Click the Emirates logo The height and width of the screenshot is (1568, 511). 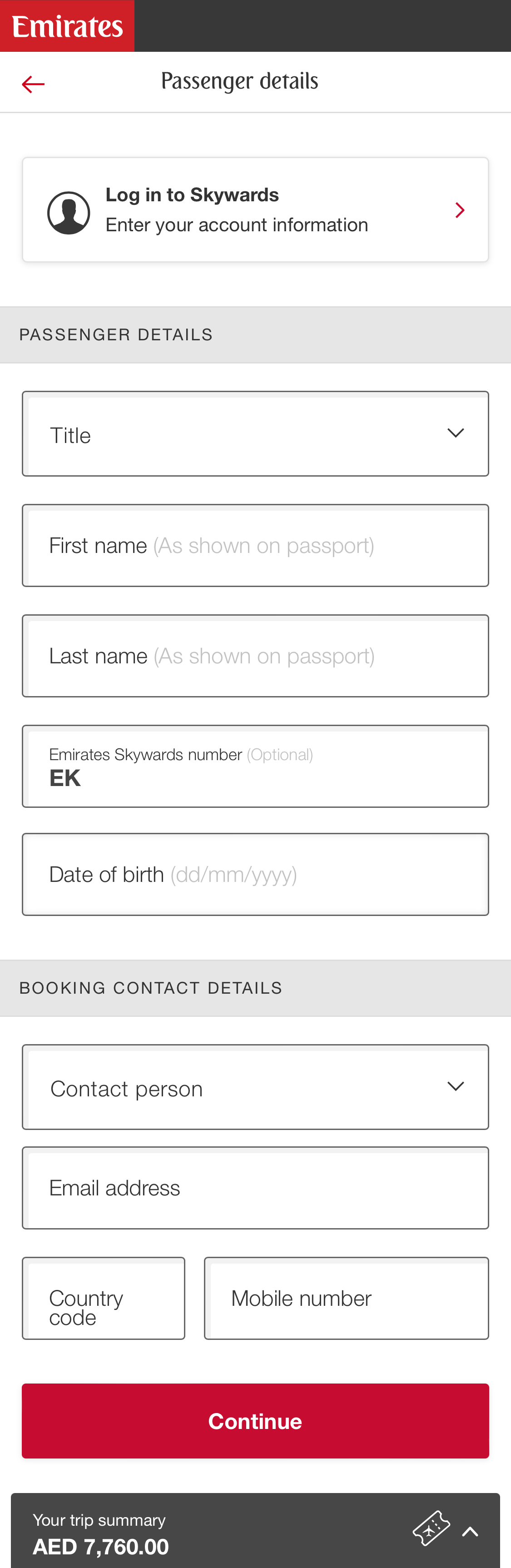point(67,25)
